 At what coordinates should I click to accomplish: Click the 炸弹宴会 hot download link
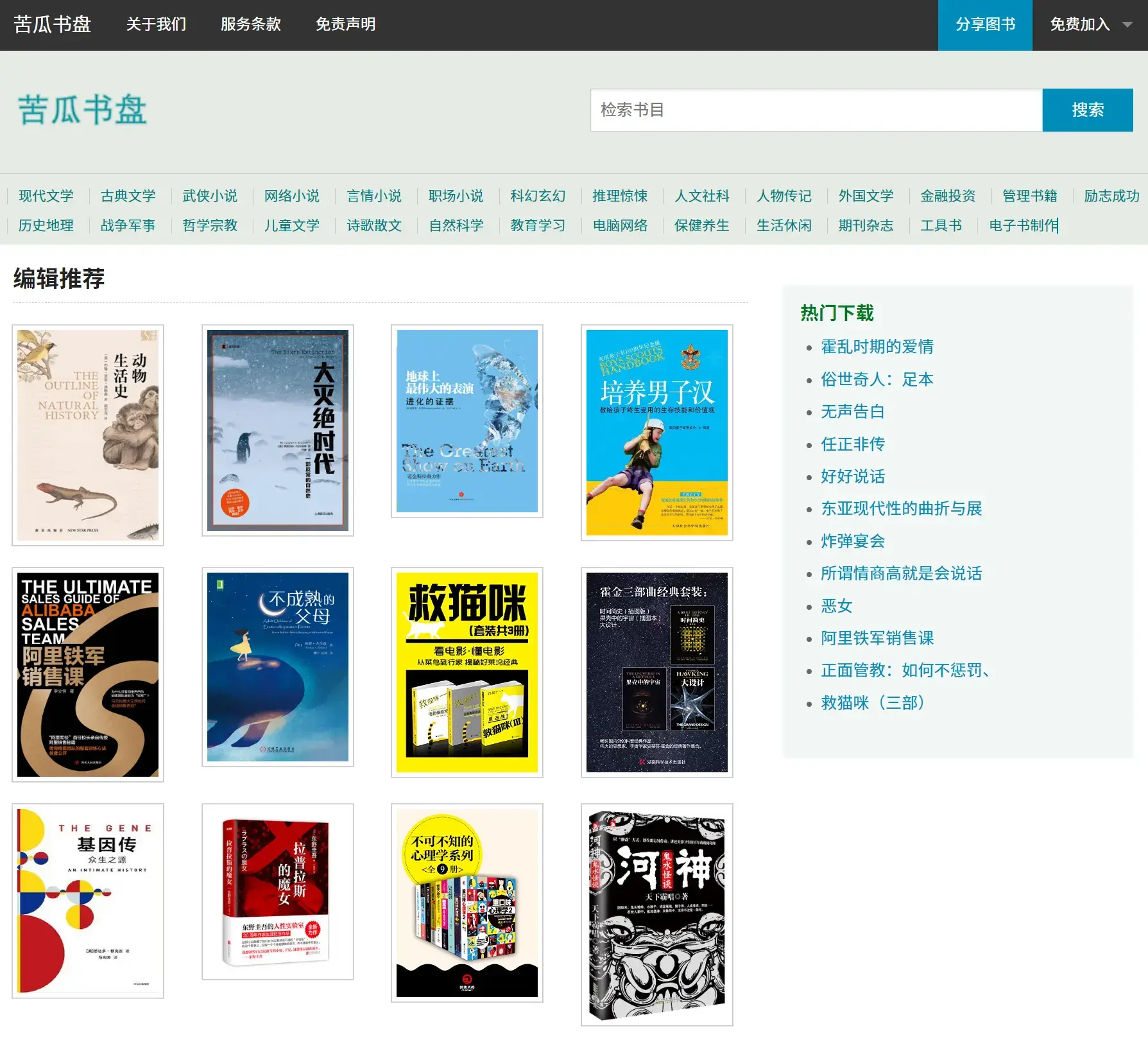click(x=852, y=541)
